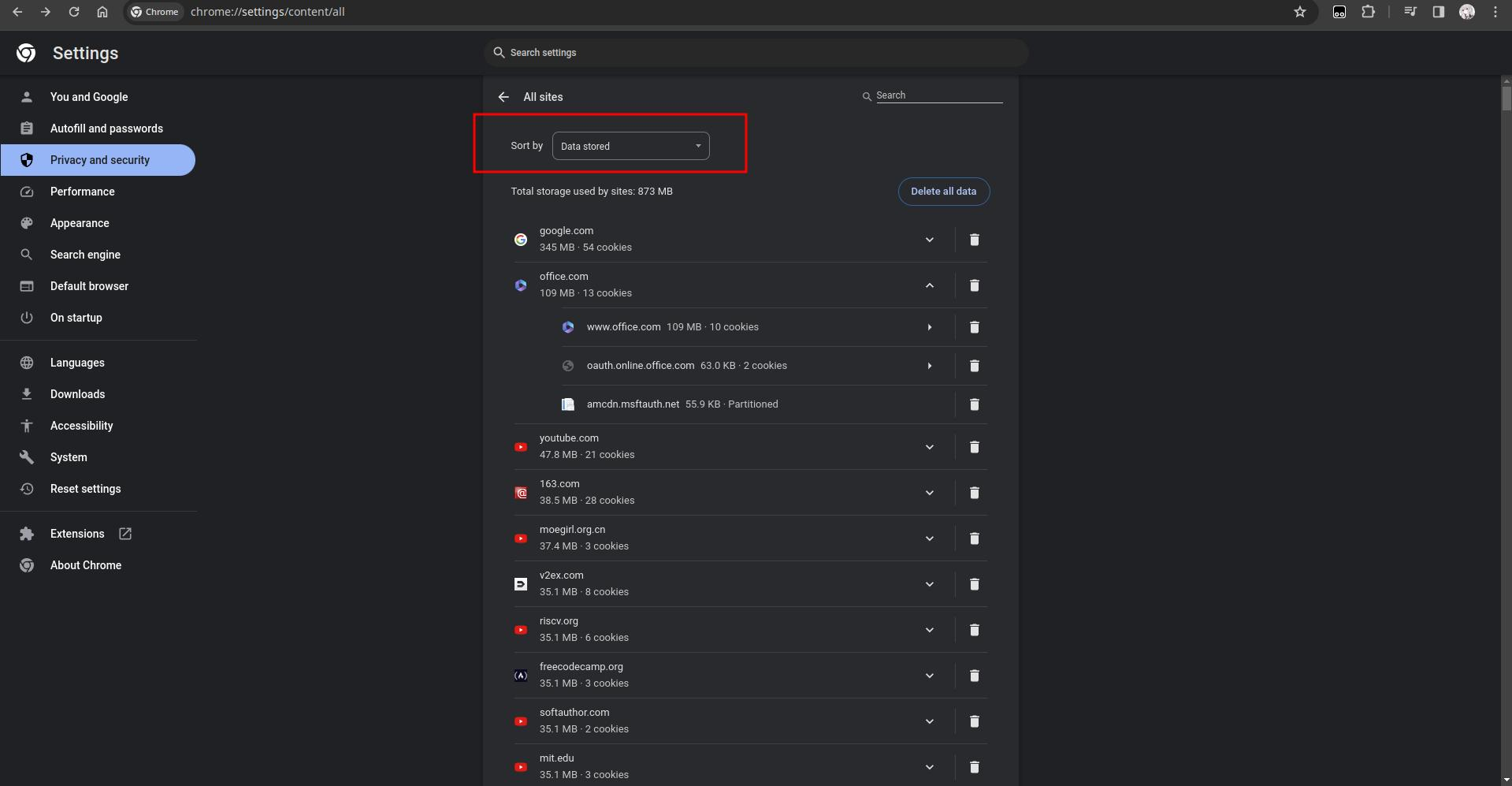
Task: Reload the page with the refresh icon
Action: (x=74, y=12)
